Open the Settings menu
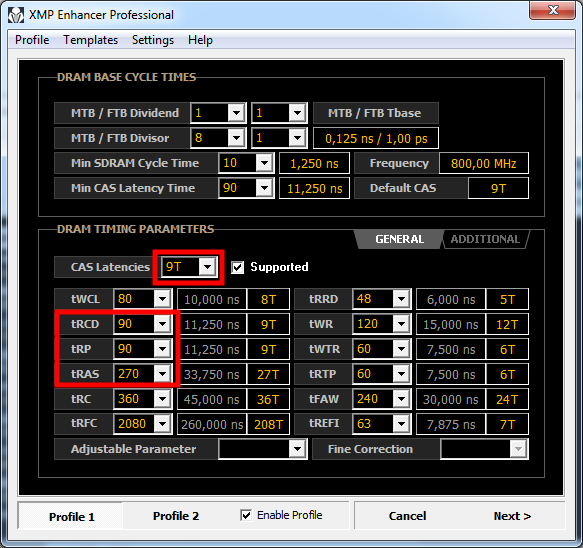The image size is (583, 548). click(153, 40)
